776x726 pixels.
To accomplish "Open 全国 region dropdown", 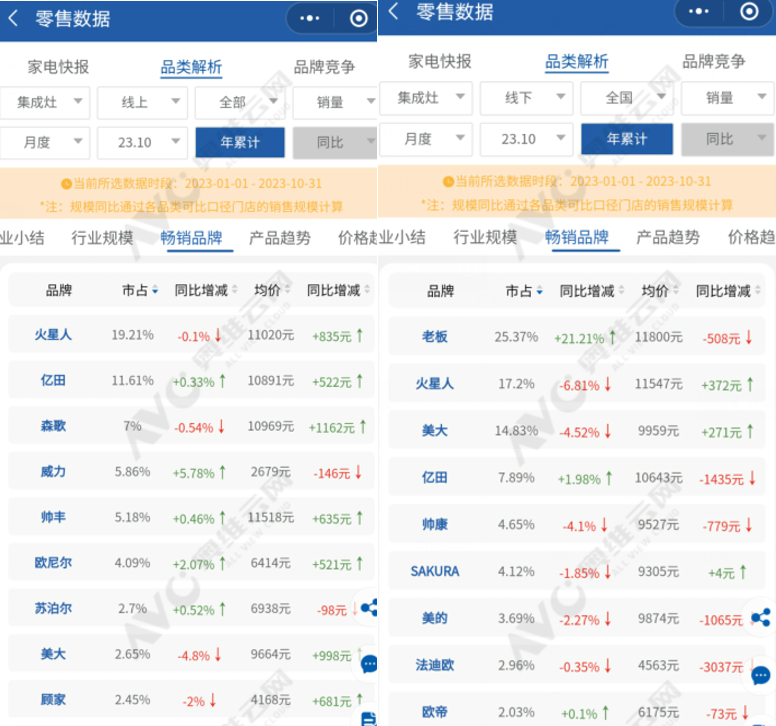I will pyautogui.click(x=627, y=98).
